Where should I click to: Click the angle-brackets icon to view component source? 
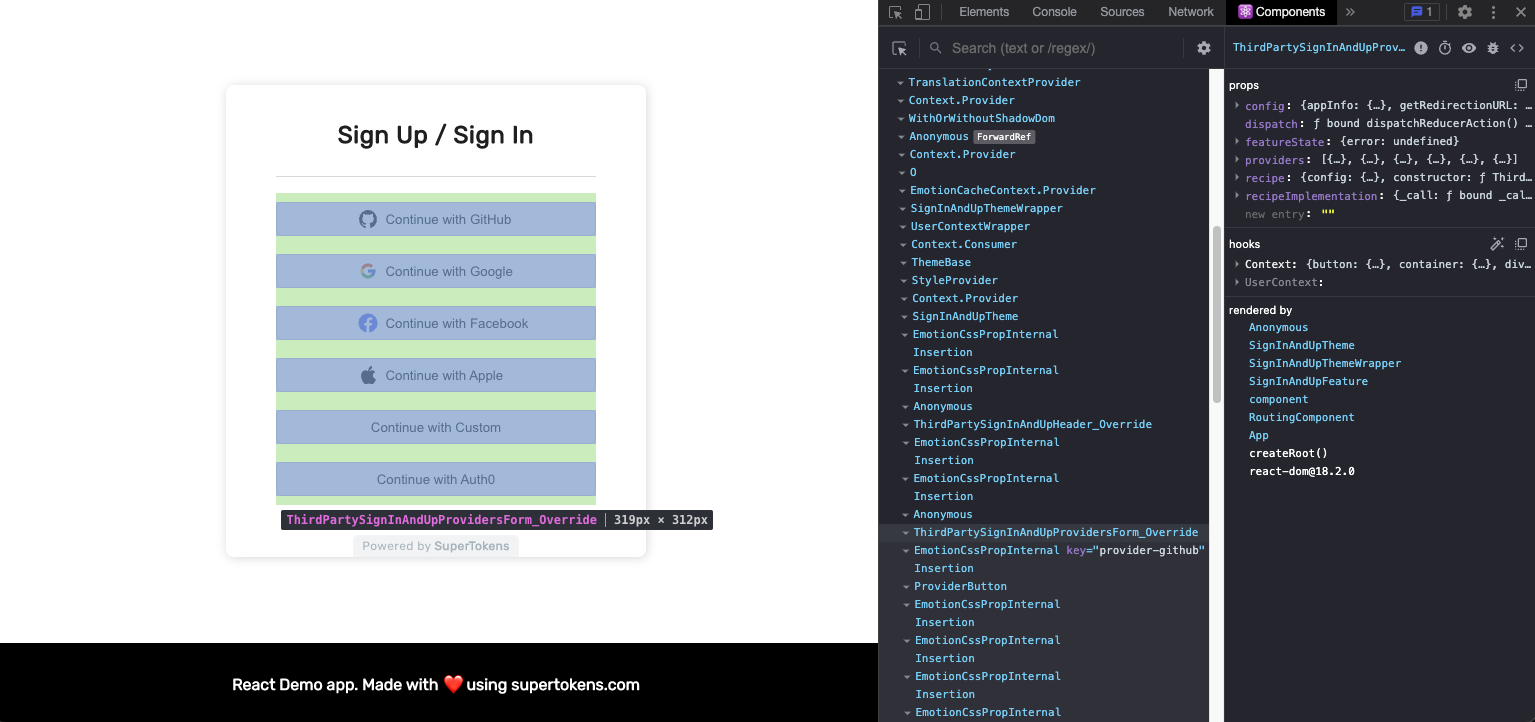point(1516,47)
